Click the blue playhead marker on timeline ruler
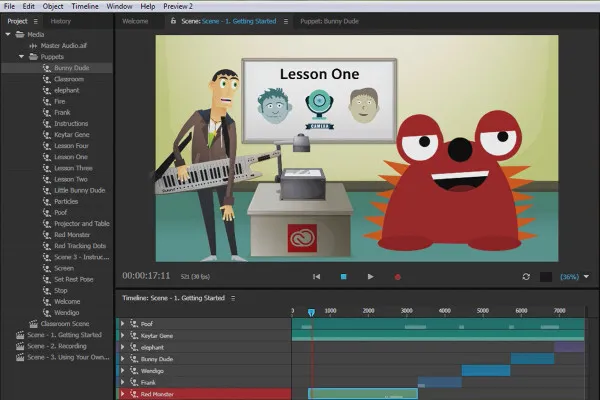The height and width of the screenshot is (400, 600). [x=311, y=312]
